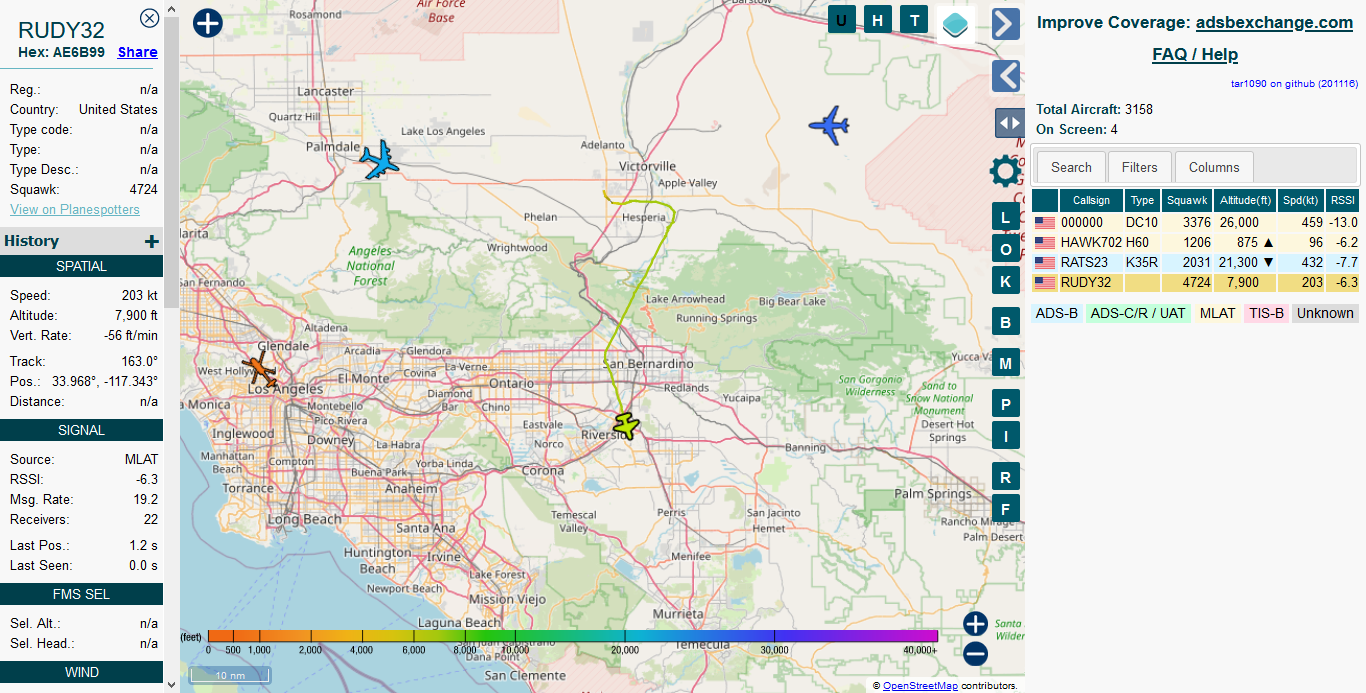Sort table by Type column
Screen dimensions: 1366x693
pos(1142,200)
